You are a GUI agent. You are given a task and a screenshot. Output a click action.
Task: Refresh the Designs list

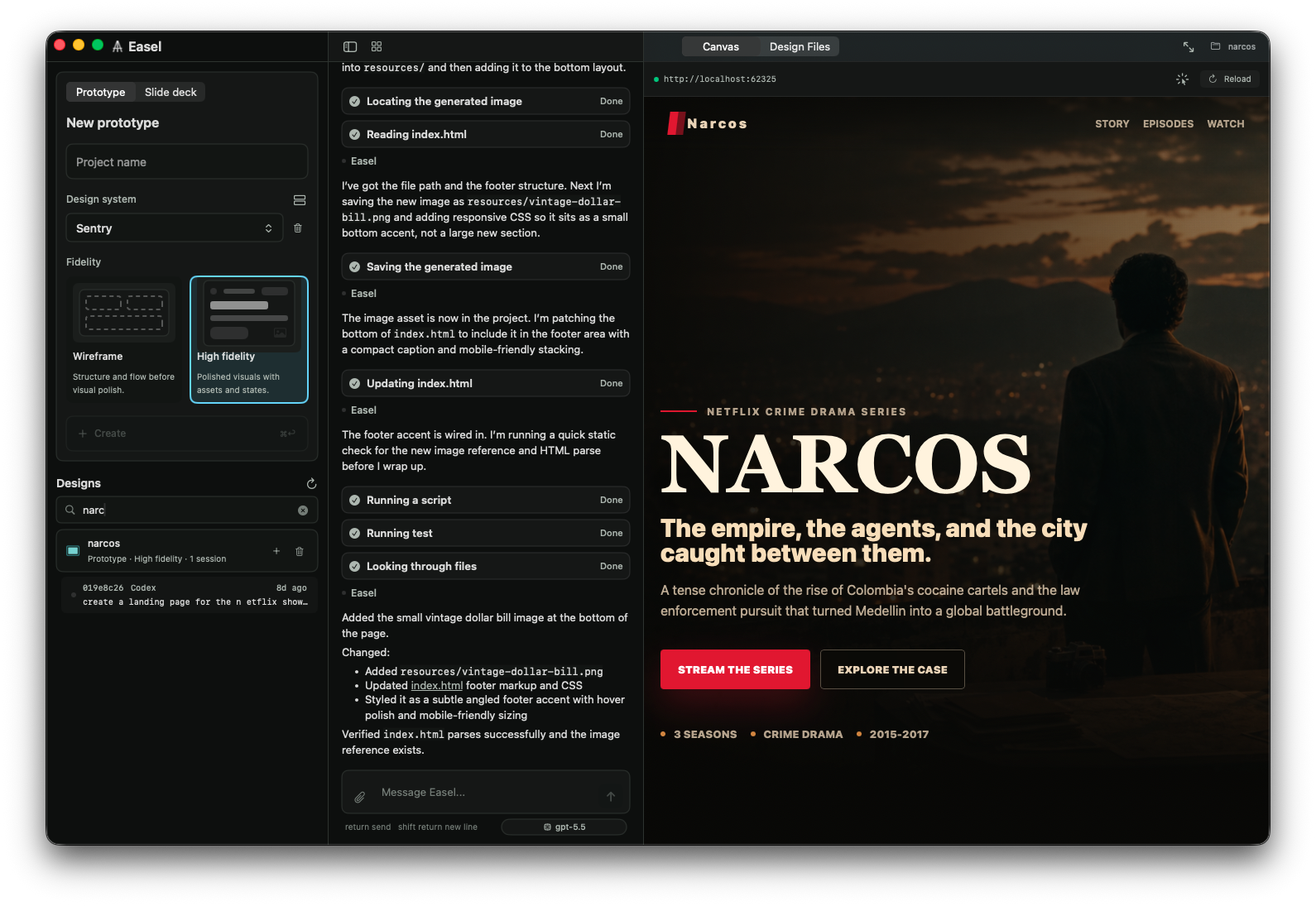tap(311, 484)
